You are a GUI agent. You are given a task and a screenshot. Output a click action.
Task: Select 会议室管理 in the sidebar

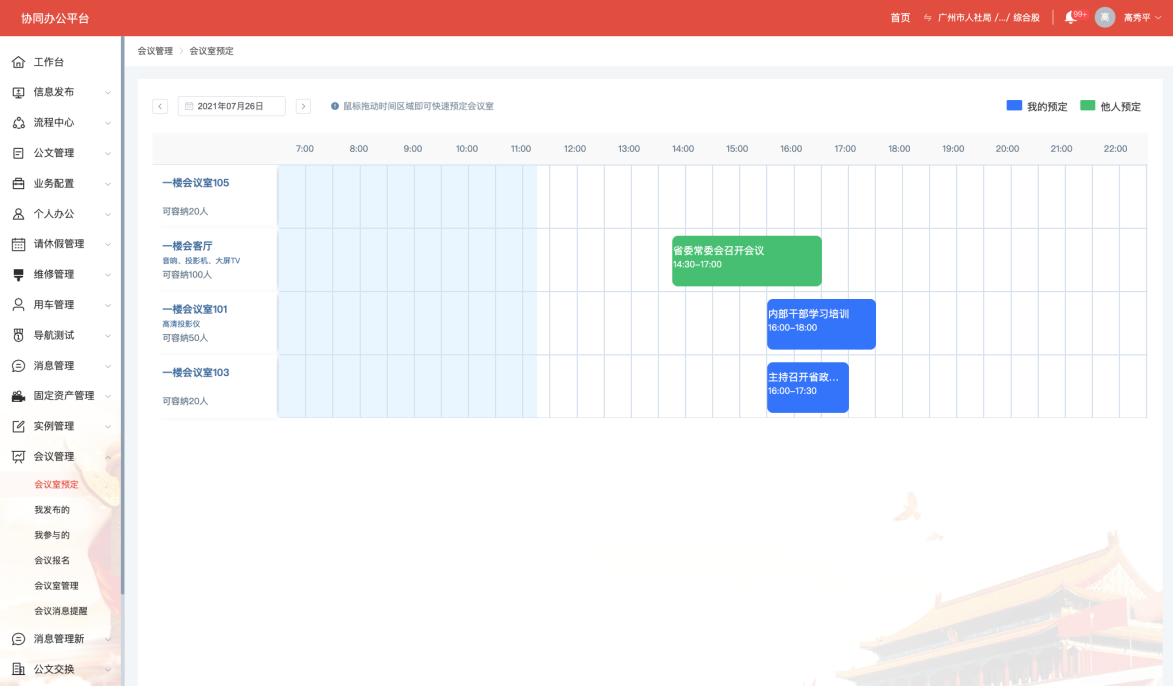pos(56,586)
